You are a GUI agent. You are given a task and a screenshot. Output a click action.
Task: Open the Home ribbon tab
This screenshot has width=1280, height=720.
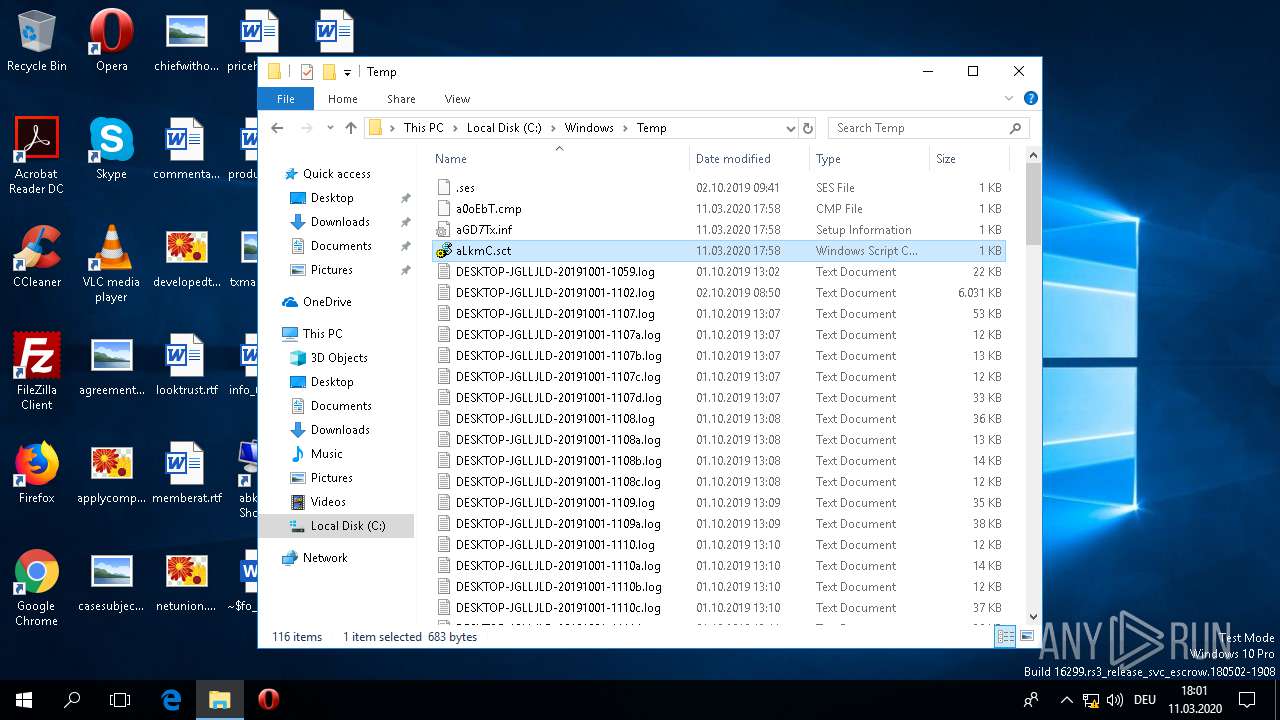[x=343, y=99]
